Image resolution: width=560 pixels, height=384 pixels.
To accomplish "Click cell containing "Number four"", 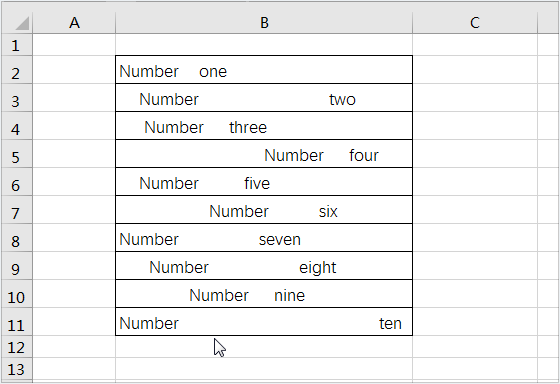I will (264, 154).
